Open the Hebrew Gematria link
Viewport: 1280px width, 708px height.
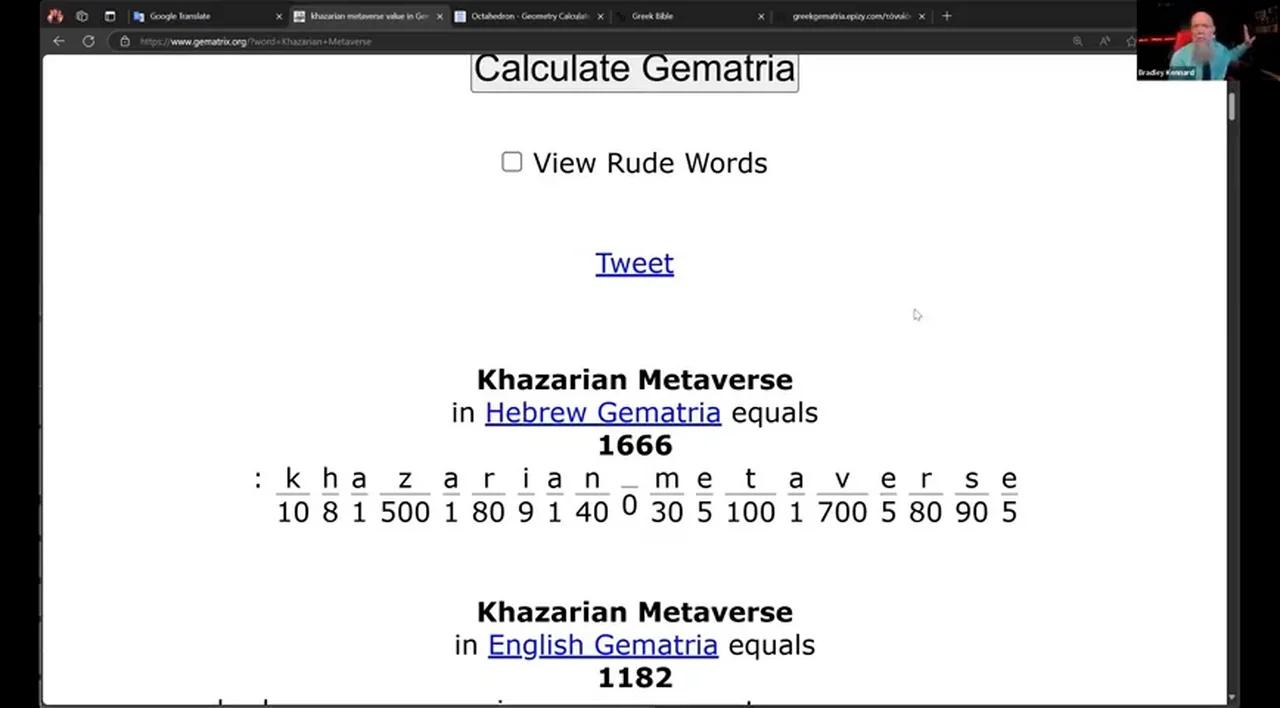point(602,412)
